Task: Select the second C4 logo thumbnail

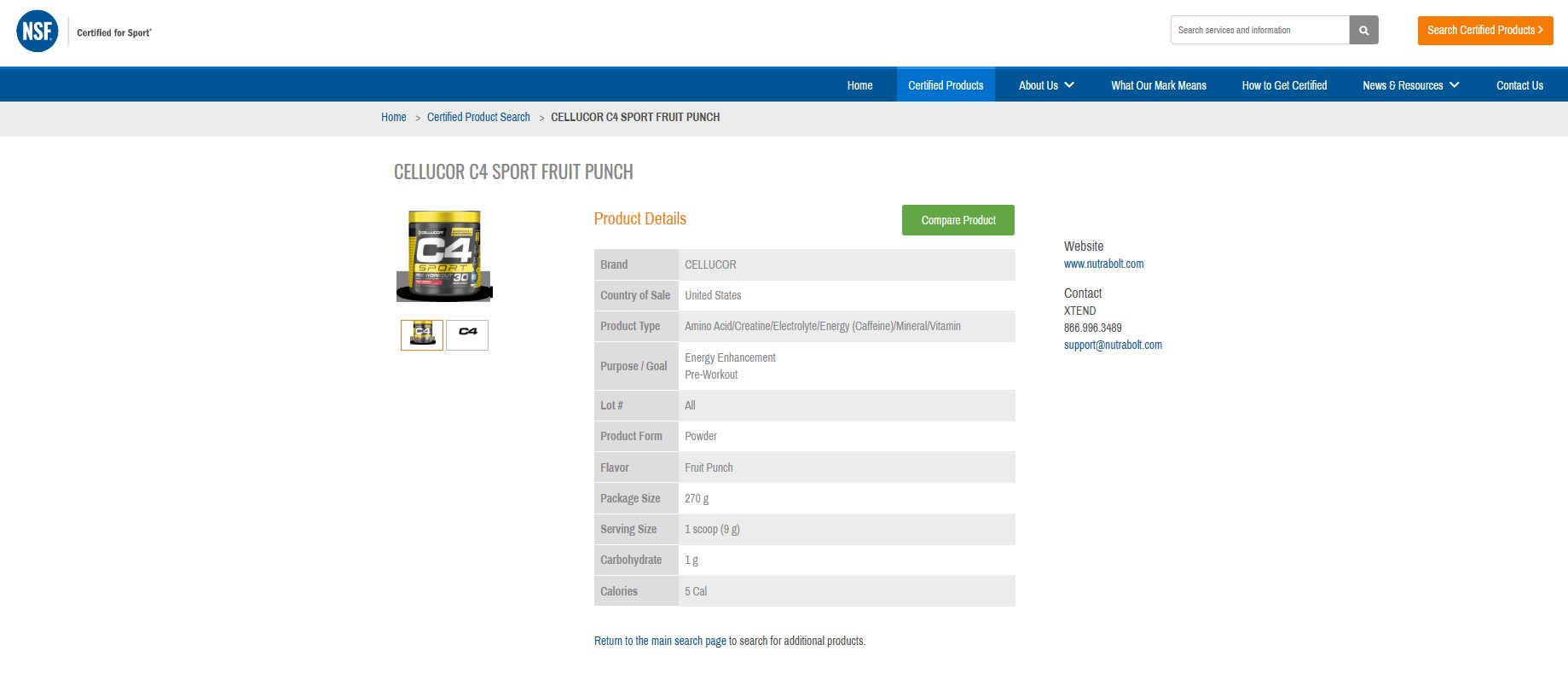Action: click(467, 334)
